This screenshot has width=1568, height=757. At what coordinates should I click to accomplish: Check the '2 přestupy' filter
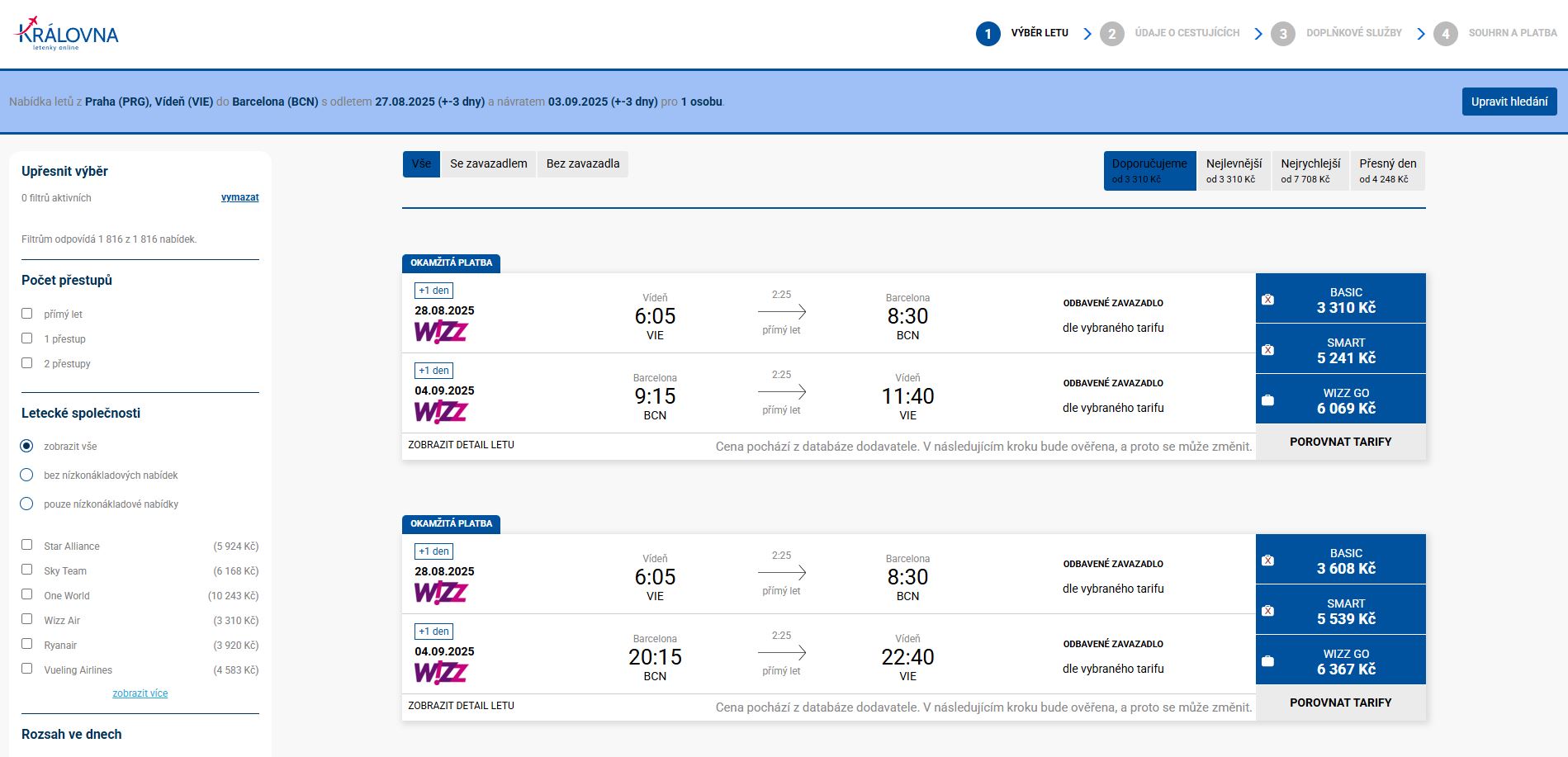[x=27, y=363]
